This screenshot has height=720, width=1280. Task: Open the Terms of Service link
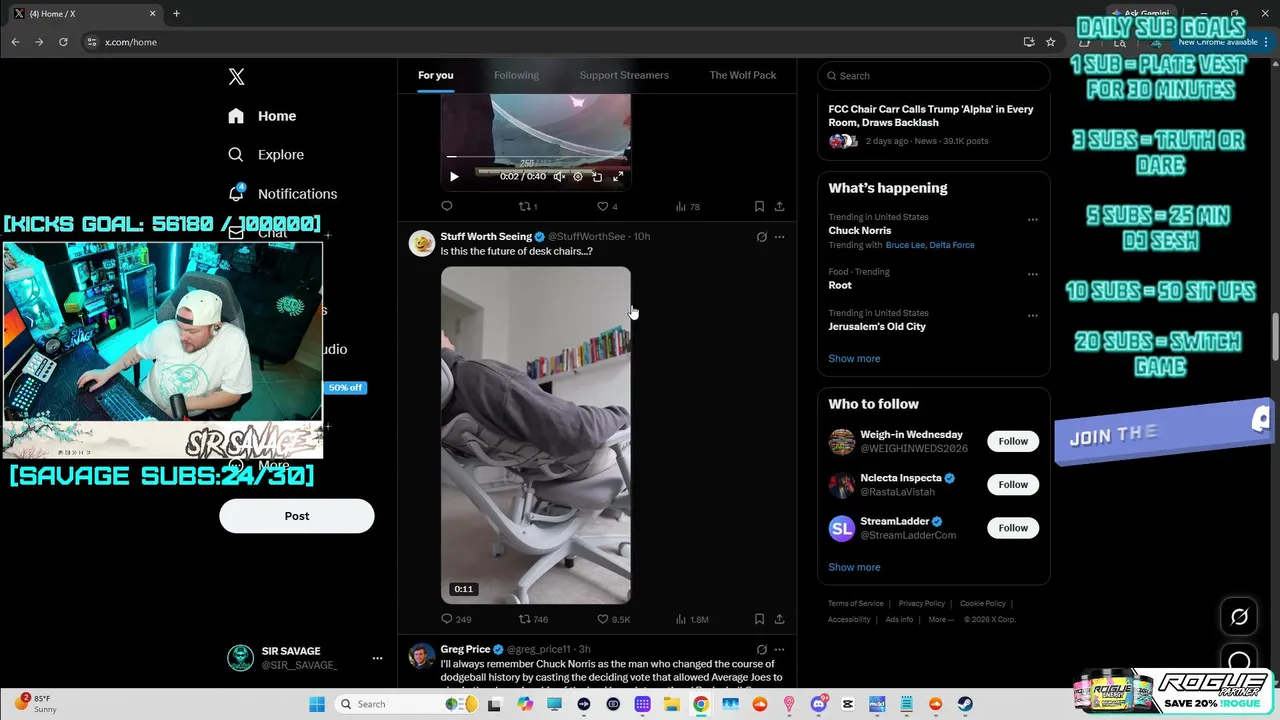856,604
